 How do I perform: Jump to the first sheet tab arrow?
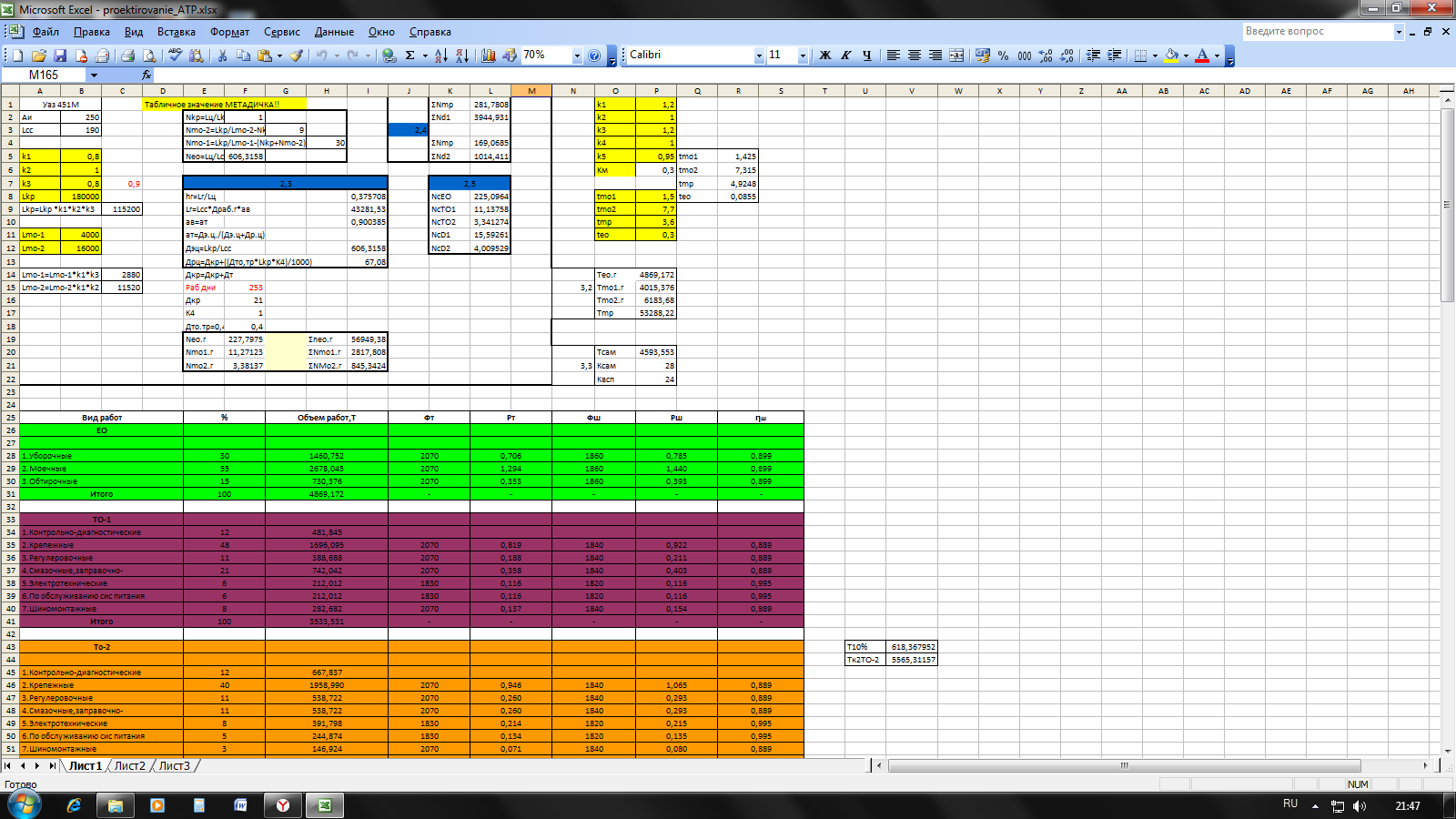pyautogui.click(x=8, y=766)
